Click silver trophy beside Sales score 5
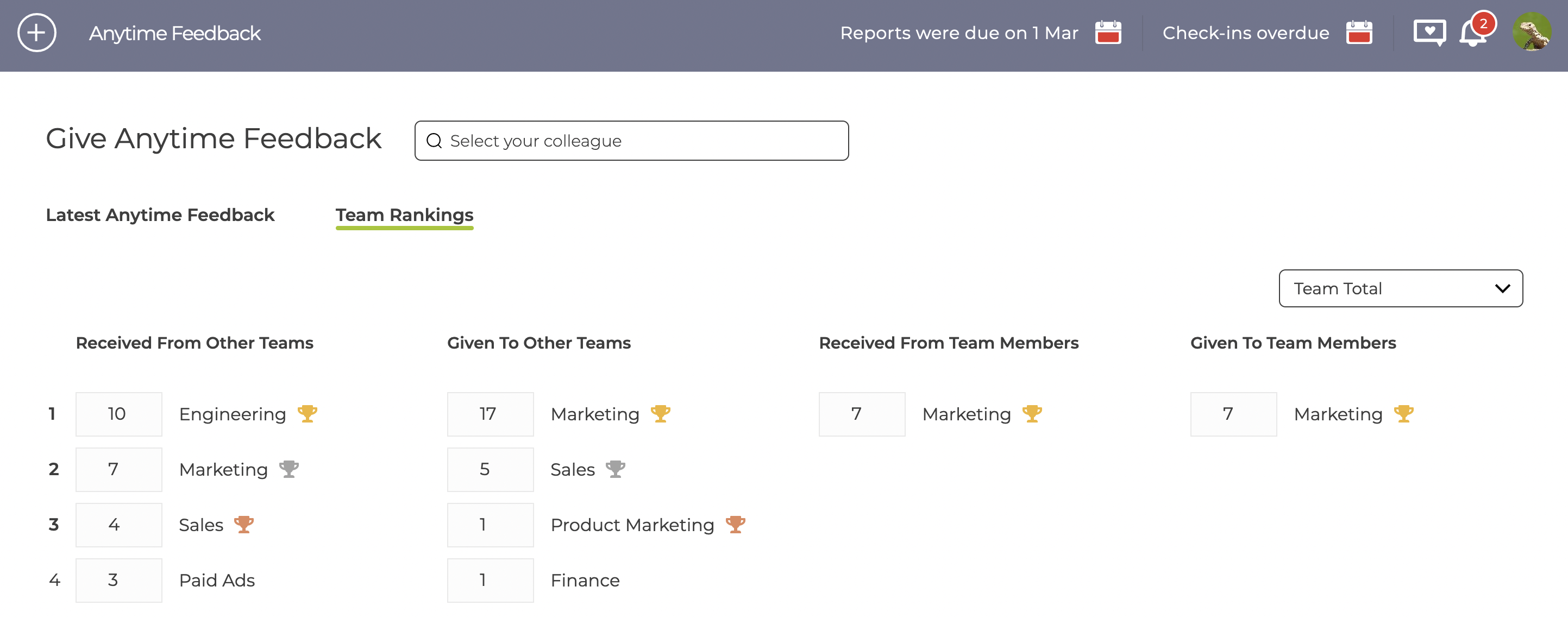1568x618 pixels. (x=616, y=470)
